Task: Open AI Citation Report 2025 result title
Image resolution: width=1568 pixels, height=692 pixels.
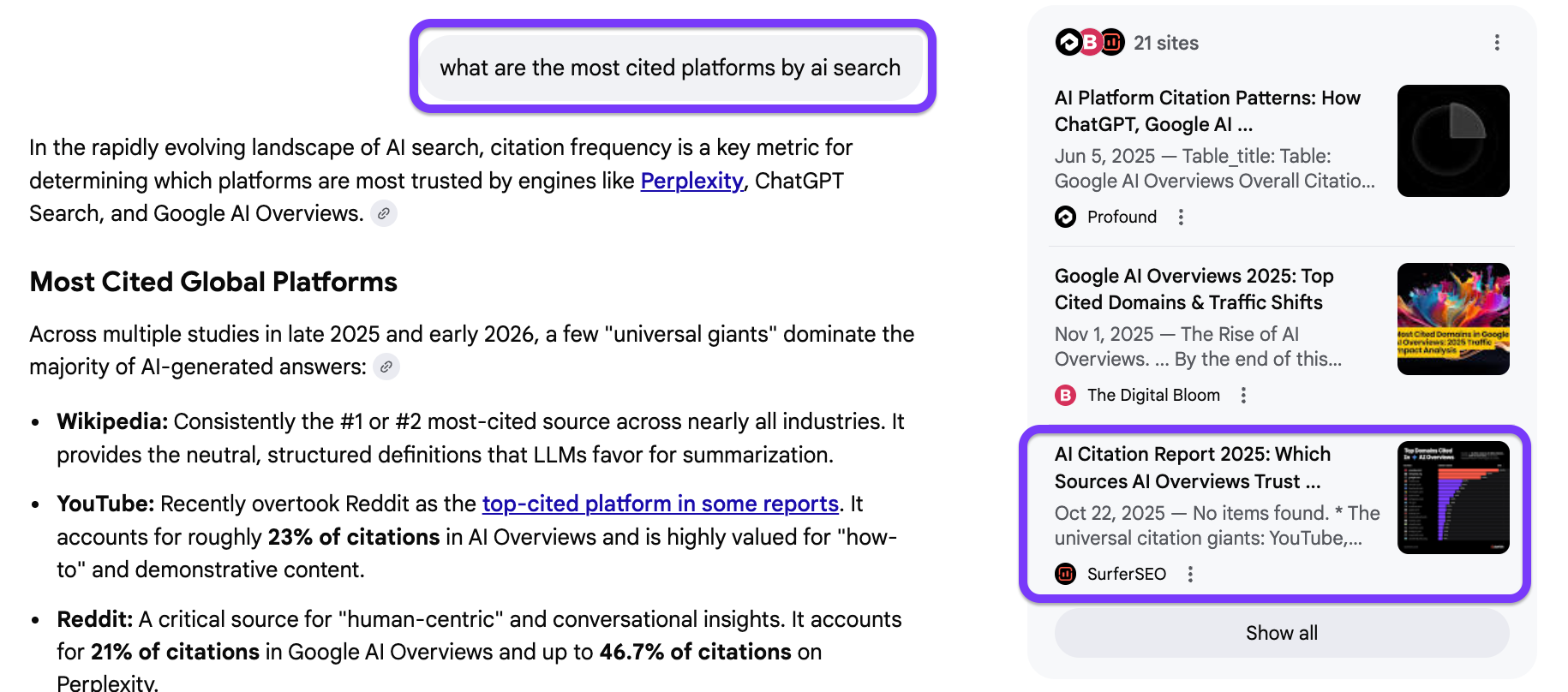Action: 1192,468
